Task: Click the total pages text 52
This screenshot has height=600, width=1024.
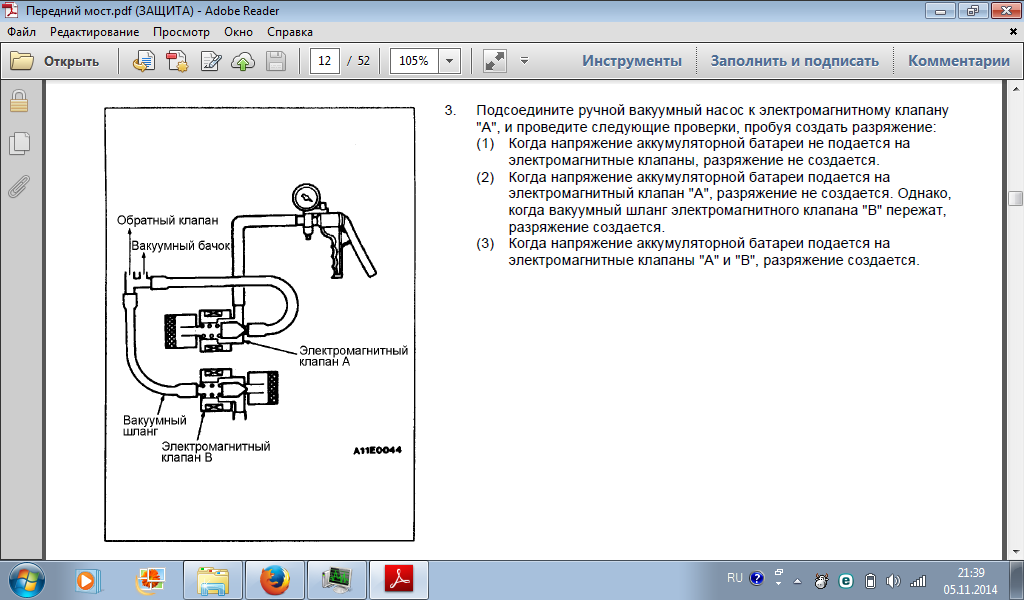Action: pyautogui.click(x=364, y=61)
